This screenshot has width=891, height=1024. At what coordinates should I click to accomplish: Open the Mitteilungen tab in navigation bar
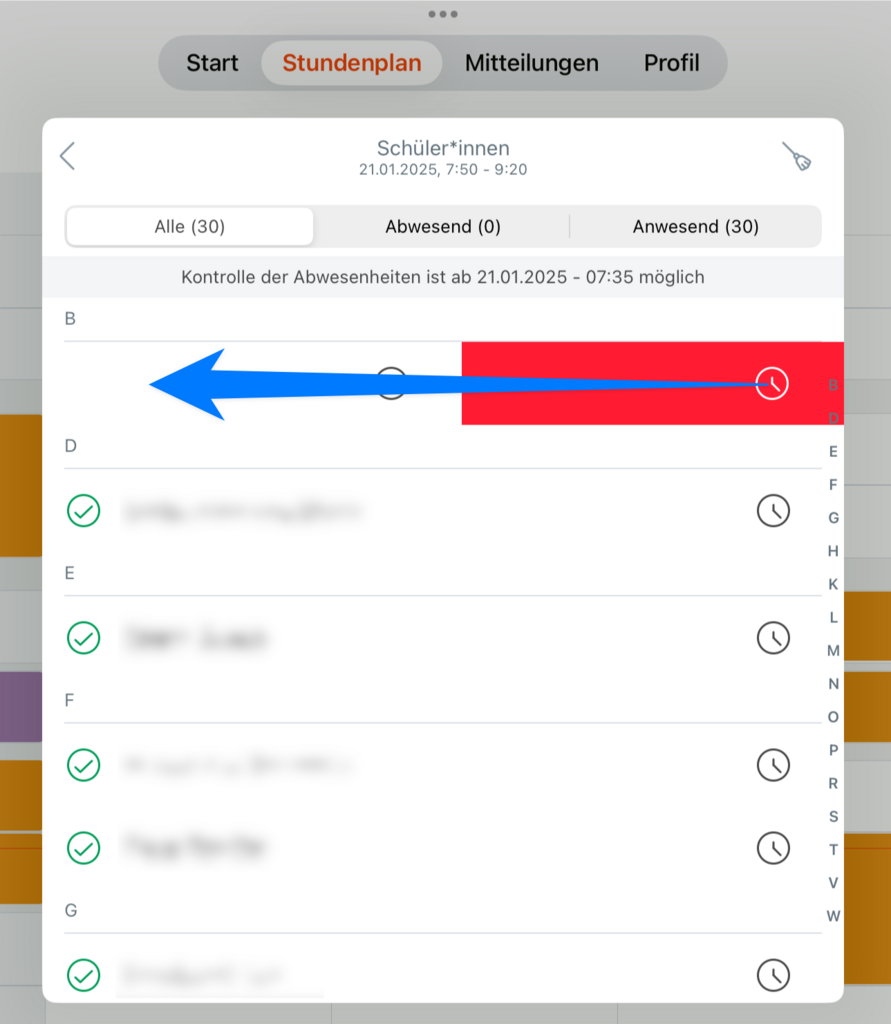coord(532,63)
